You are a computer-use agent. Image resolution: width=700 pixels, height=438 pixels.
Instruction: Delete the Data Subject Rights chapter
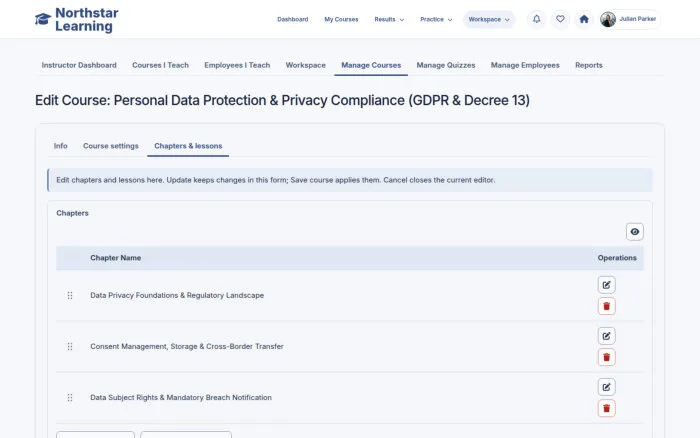(x=606, y=408)
